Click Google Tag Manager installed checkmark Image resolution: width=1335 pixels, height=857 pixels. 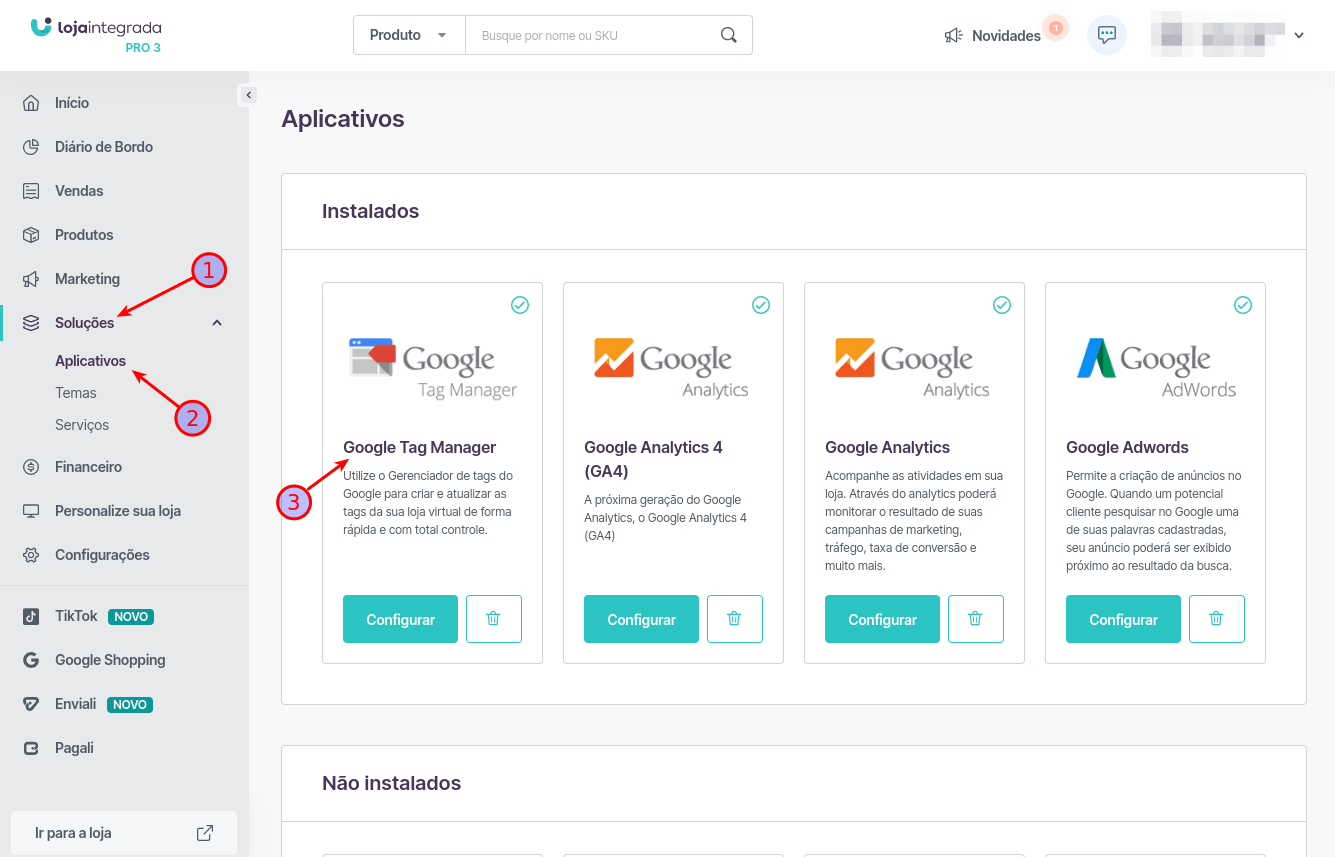tap(520, 305)
